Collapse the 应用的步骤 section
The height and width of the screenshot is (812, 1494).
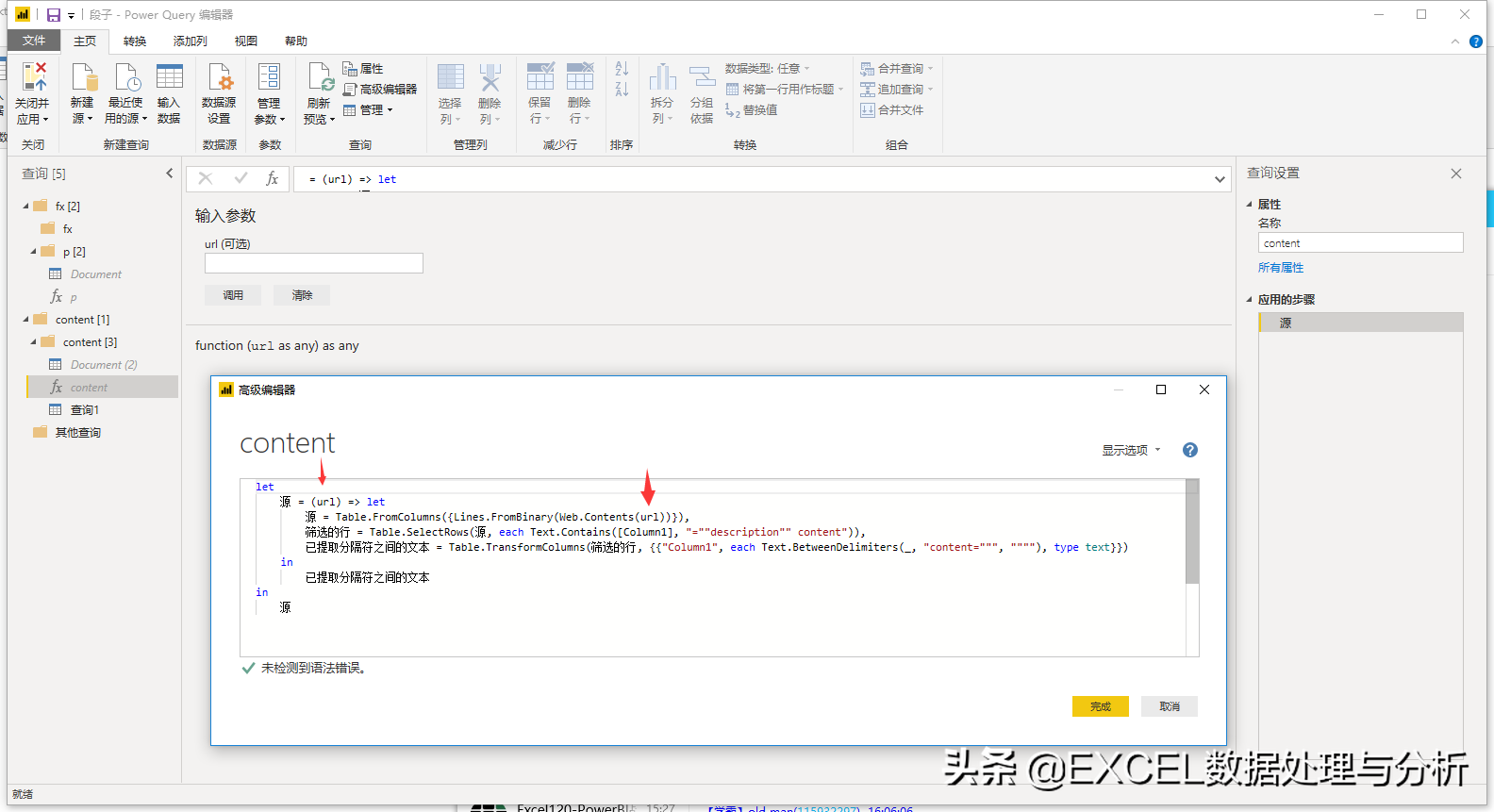[x=1250, y=300]
